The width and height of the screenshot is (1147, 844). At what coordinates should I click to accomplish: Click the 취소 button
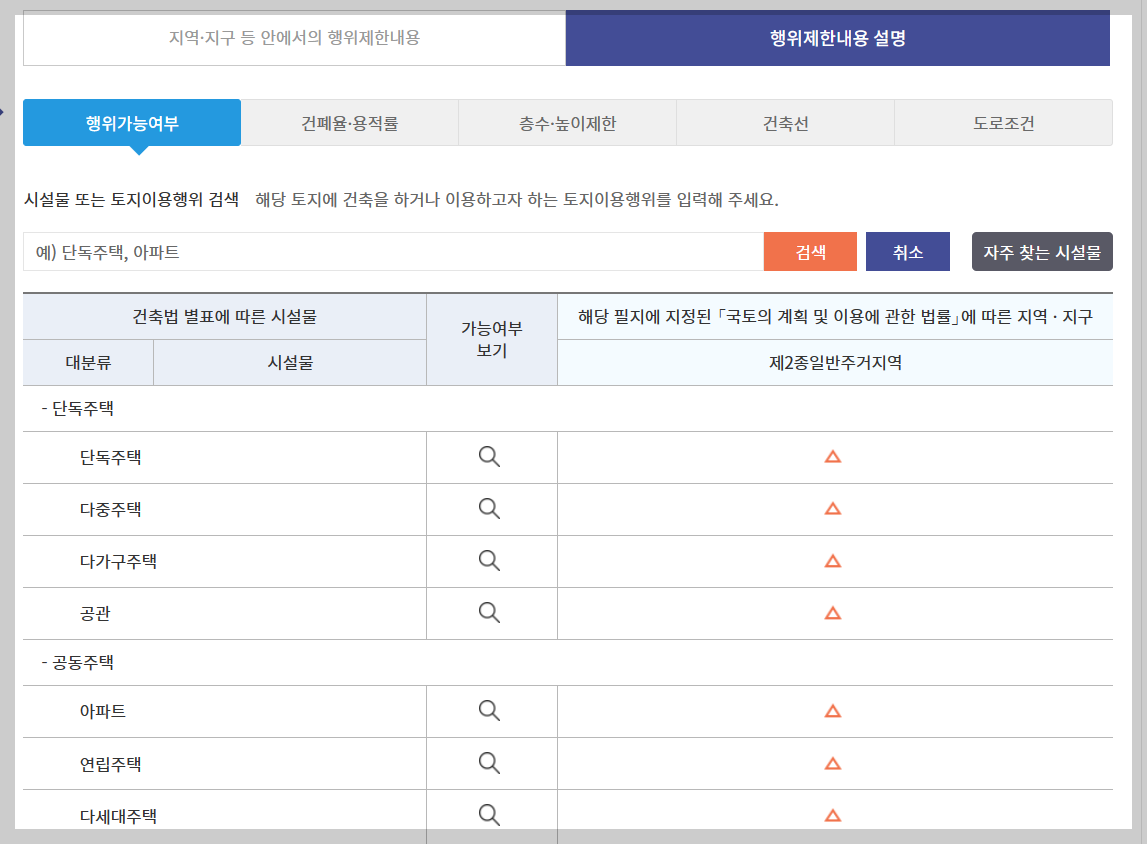[x=908, y=252]
